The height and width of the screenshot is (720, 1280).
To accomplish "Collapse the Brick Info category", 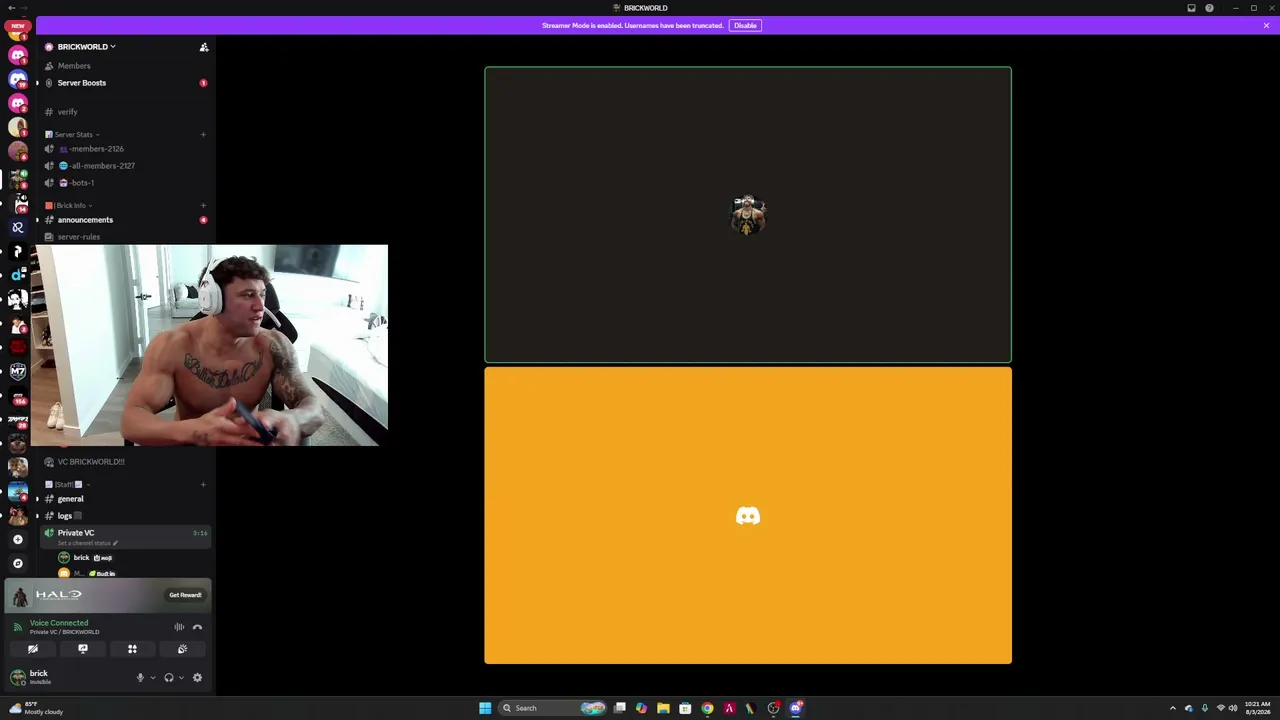I will click(70, 205).
